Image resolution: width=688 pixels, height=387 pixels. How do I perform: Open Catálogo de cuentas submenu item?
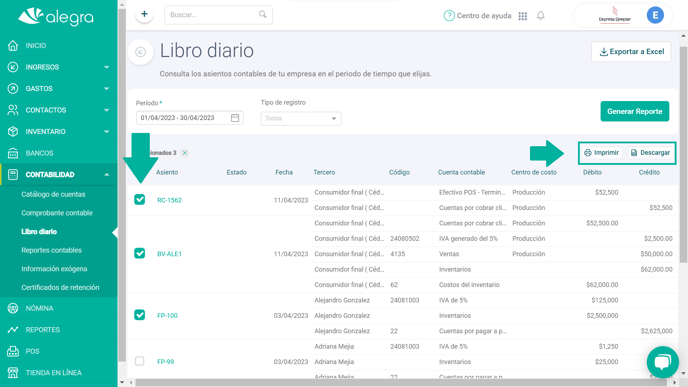(53, 194)
